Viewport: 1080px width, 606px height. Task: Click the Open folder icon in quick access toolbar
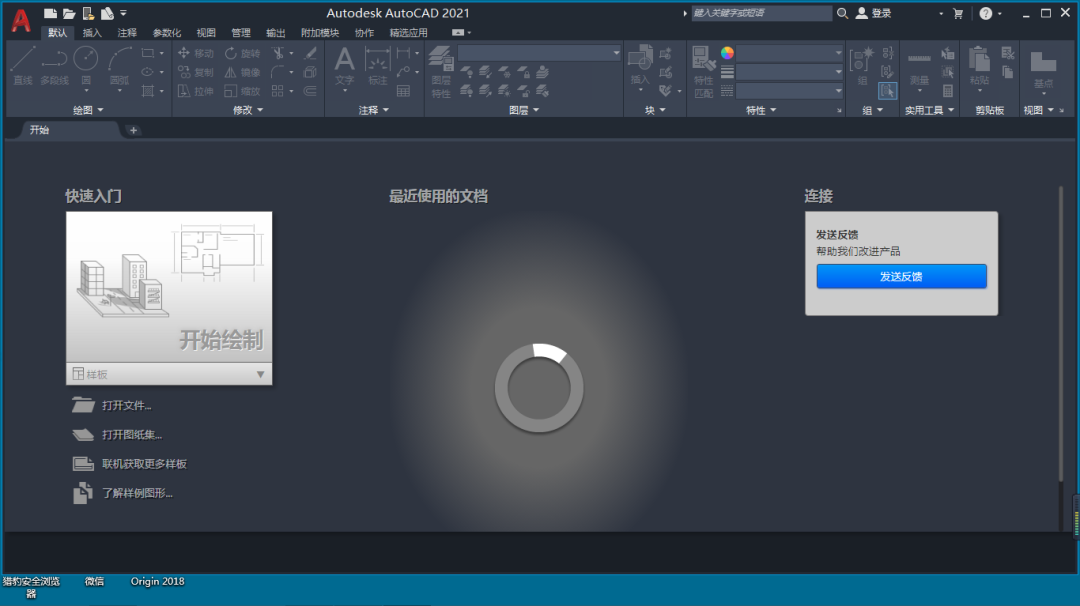(x=69, y=13)
